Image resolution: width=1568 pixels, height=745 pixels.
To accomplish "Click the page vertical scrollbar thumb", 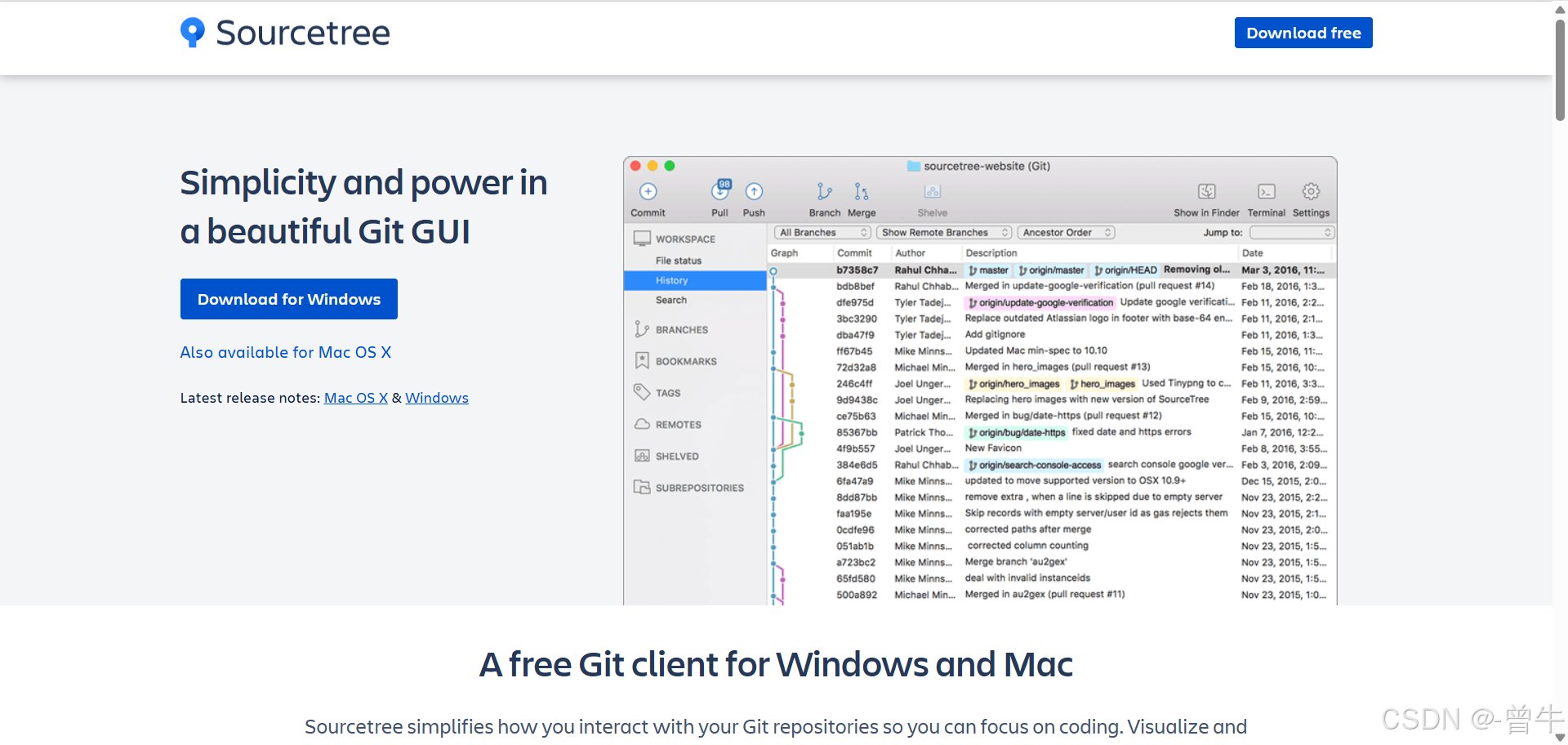I will [x=1560, y=69].
